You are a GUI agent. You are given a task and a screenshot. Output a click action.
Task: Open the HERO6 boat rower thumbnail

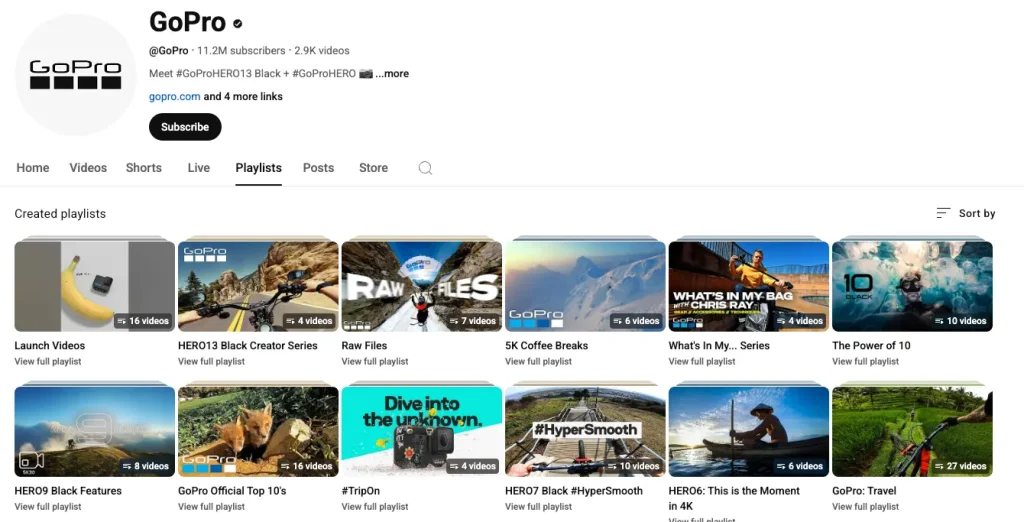[749, 431]
